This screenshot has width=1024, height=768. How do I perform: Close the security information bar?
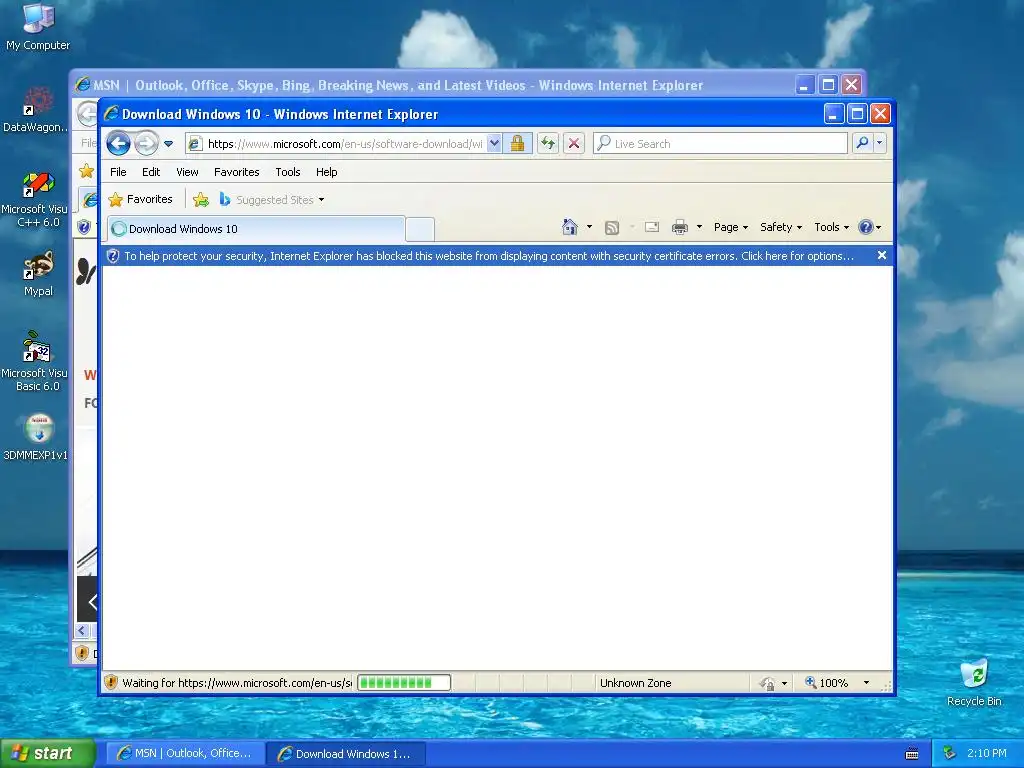click(x=882, y=255)
